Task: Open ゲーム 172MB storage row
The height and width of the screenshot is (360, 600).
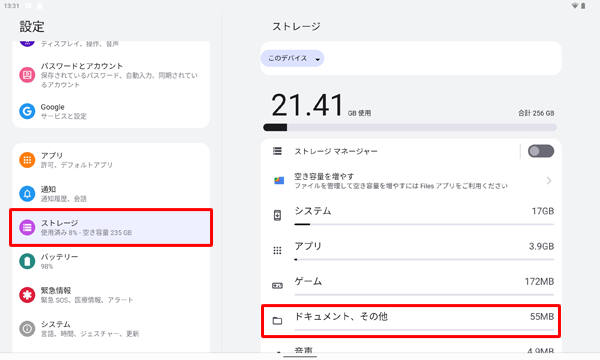Action: tap(411, 286)
